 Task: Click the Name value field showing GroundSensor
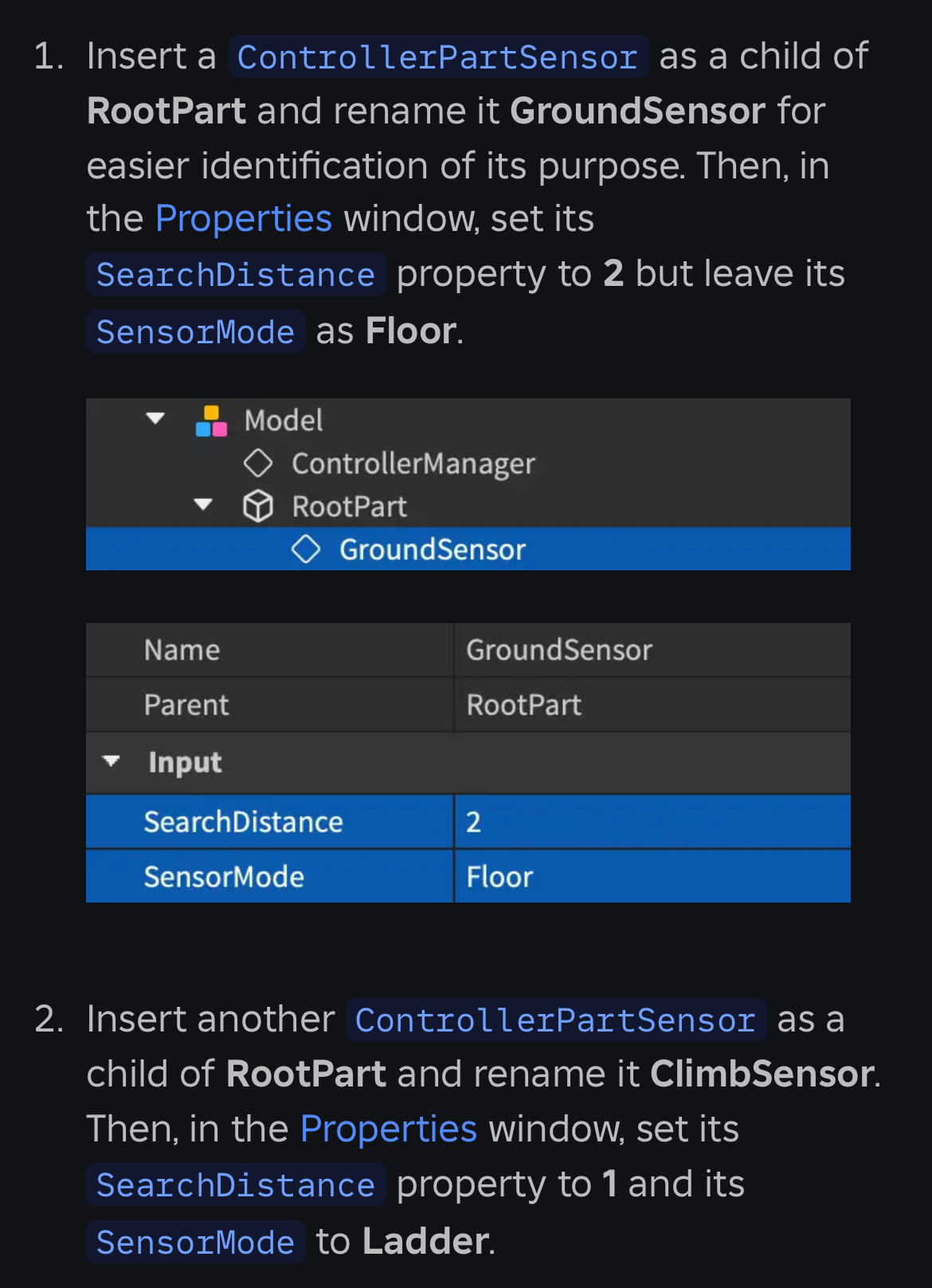pyautogui.click(x=652, y=650)
